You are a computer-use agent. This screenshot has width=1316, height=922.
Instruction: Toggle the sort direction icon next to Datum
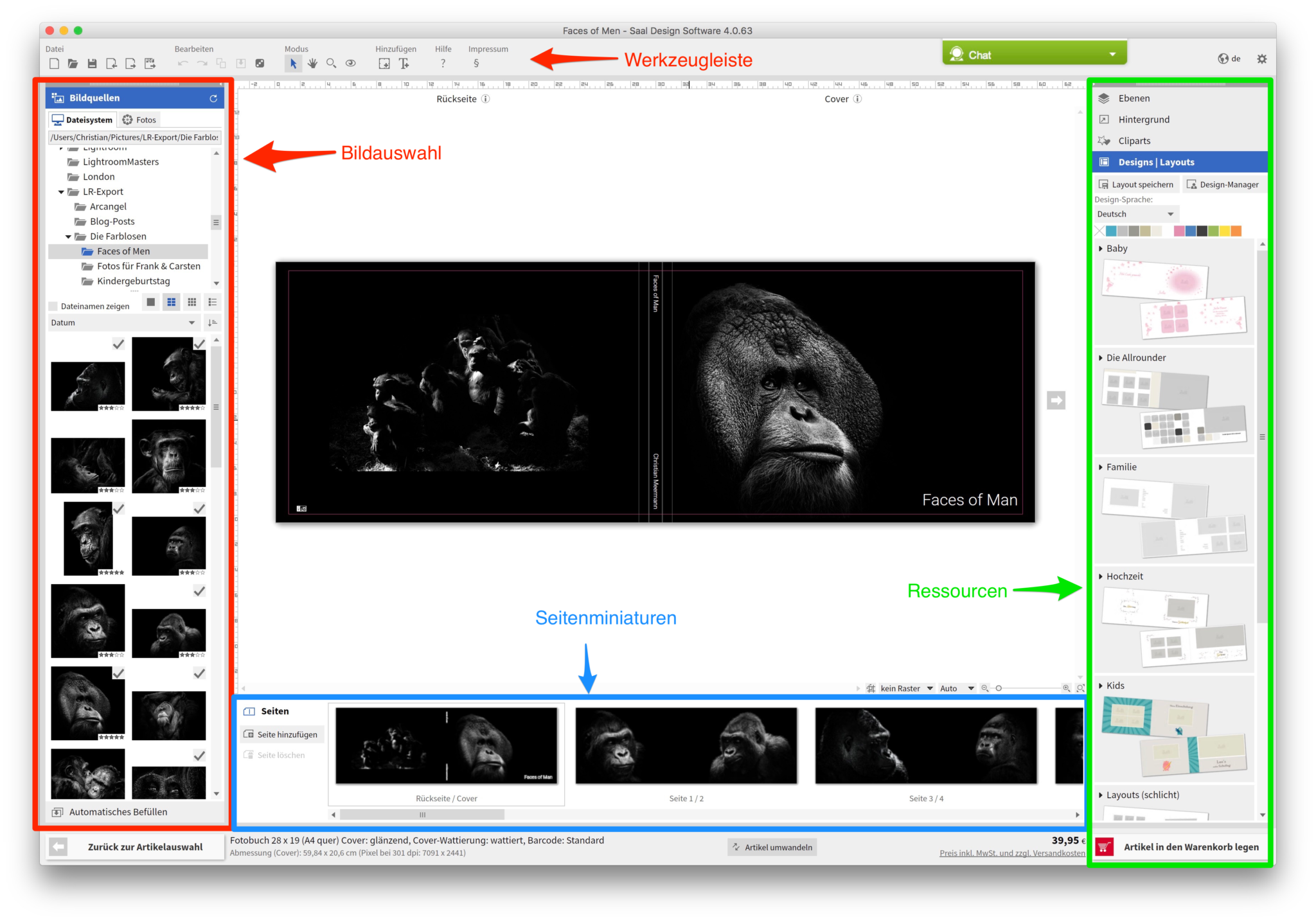point(213,323)
